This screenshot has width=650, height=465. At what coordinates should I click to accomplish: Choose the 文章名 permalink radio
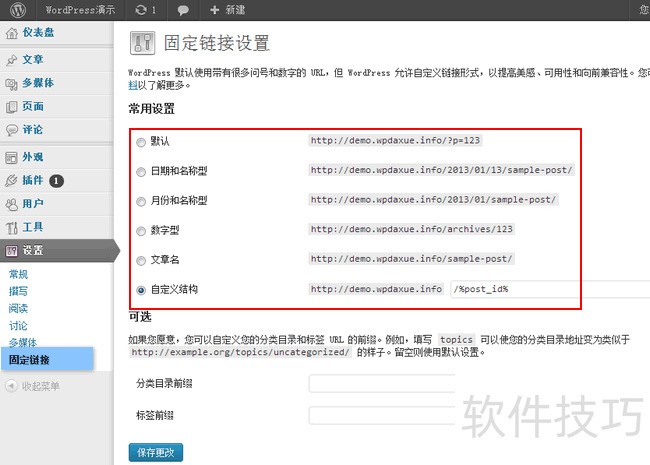tap(141, 260)
